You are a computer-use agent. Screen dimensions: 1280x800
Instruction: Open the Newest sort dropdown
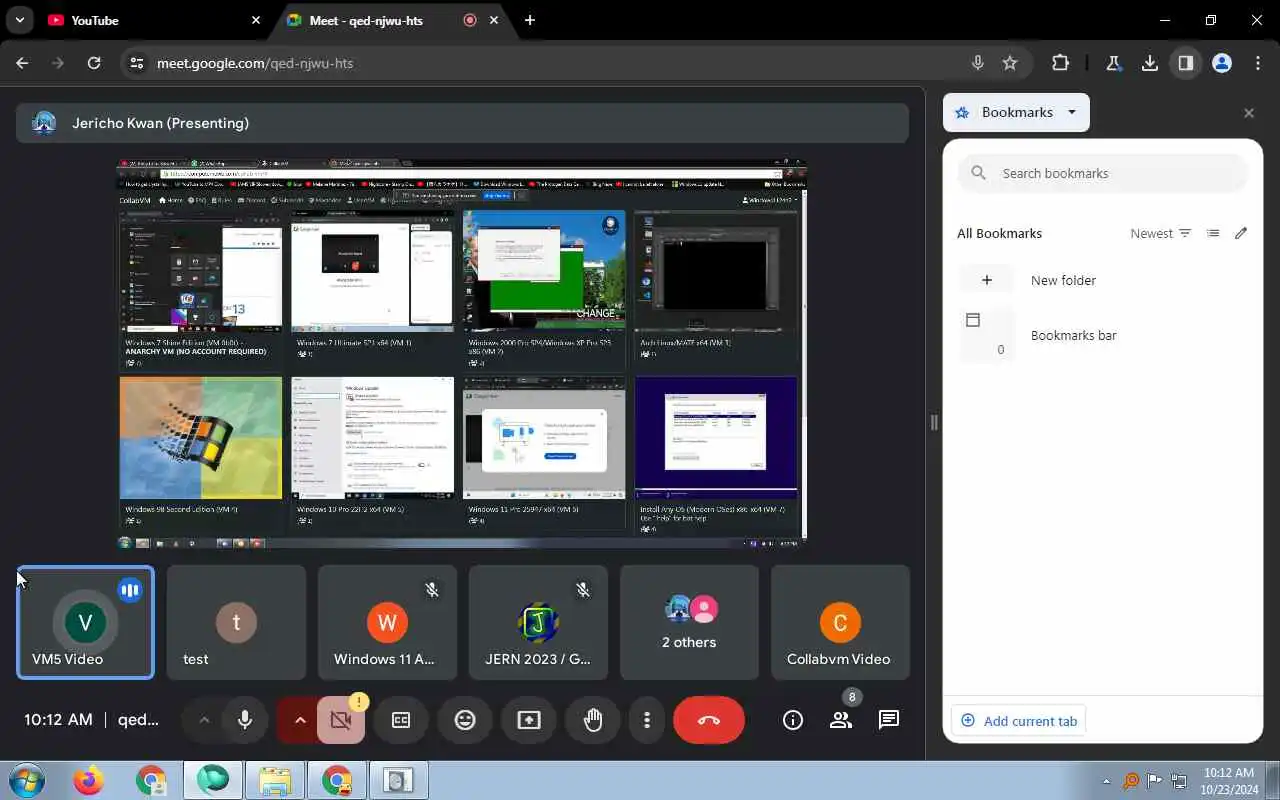(x=1160, y=233)
